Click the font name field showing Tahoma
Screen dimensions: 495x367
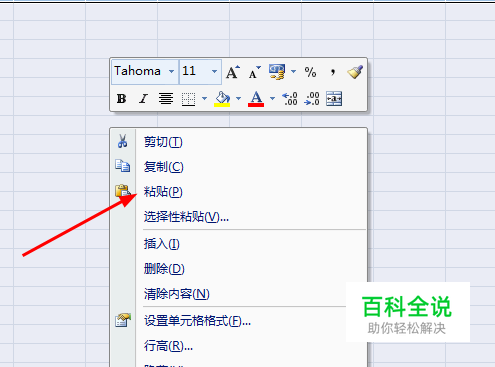click(x=145, y=72)
